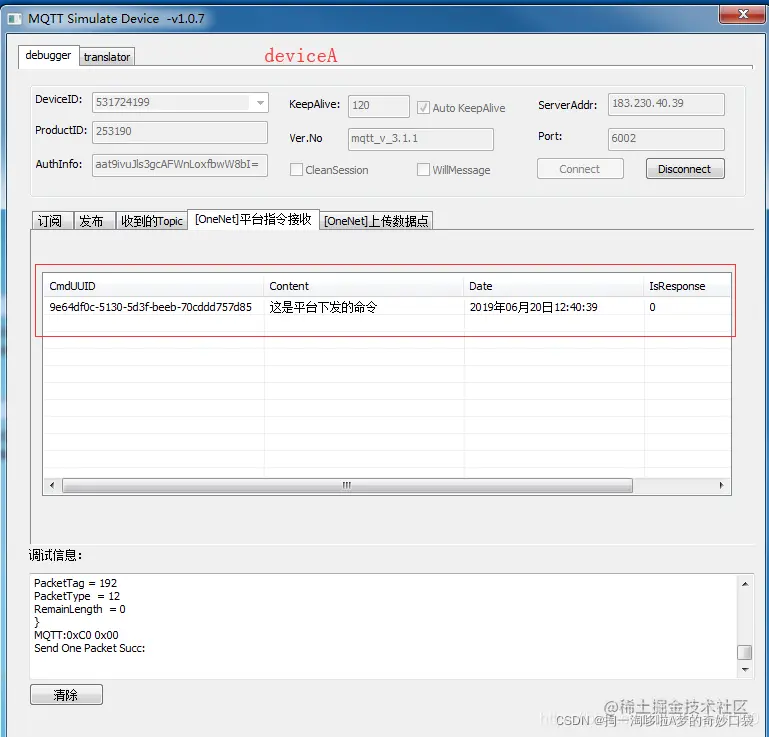The width and height of the screenshot is (769, 737).
Task: Click the log line 'MQTT:0xC0 0x00'
Action: 77,635
